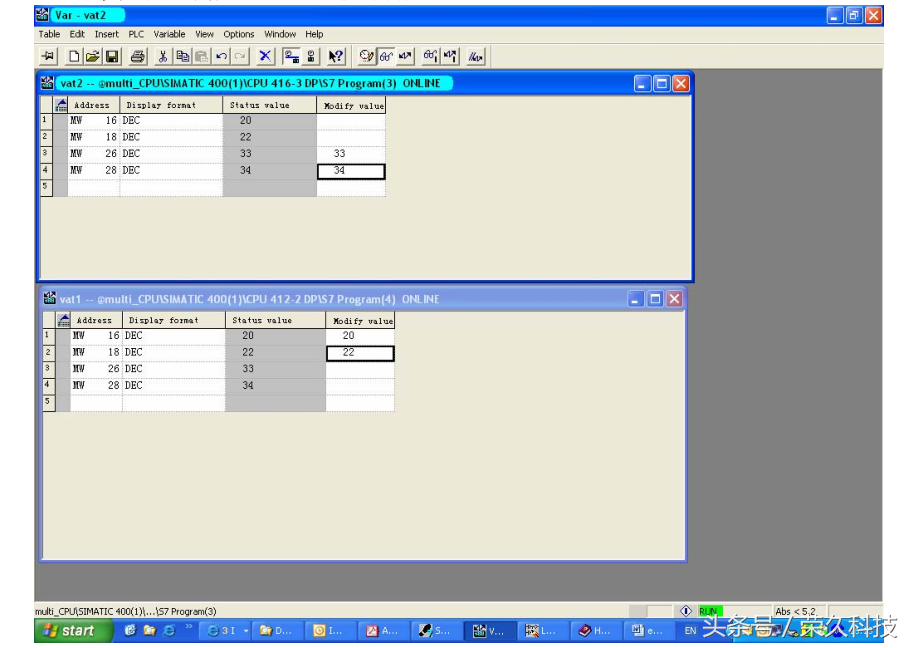Screen dimensions: 913x648
Task: Click the New variable table icon
Action: [x=74, y=57]
